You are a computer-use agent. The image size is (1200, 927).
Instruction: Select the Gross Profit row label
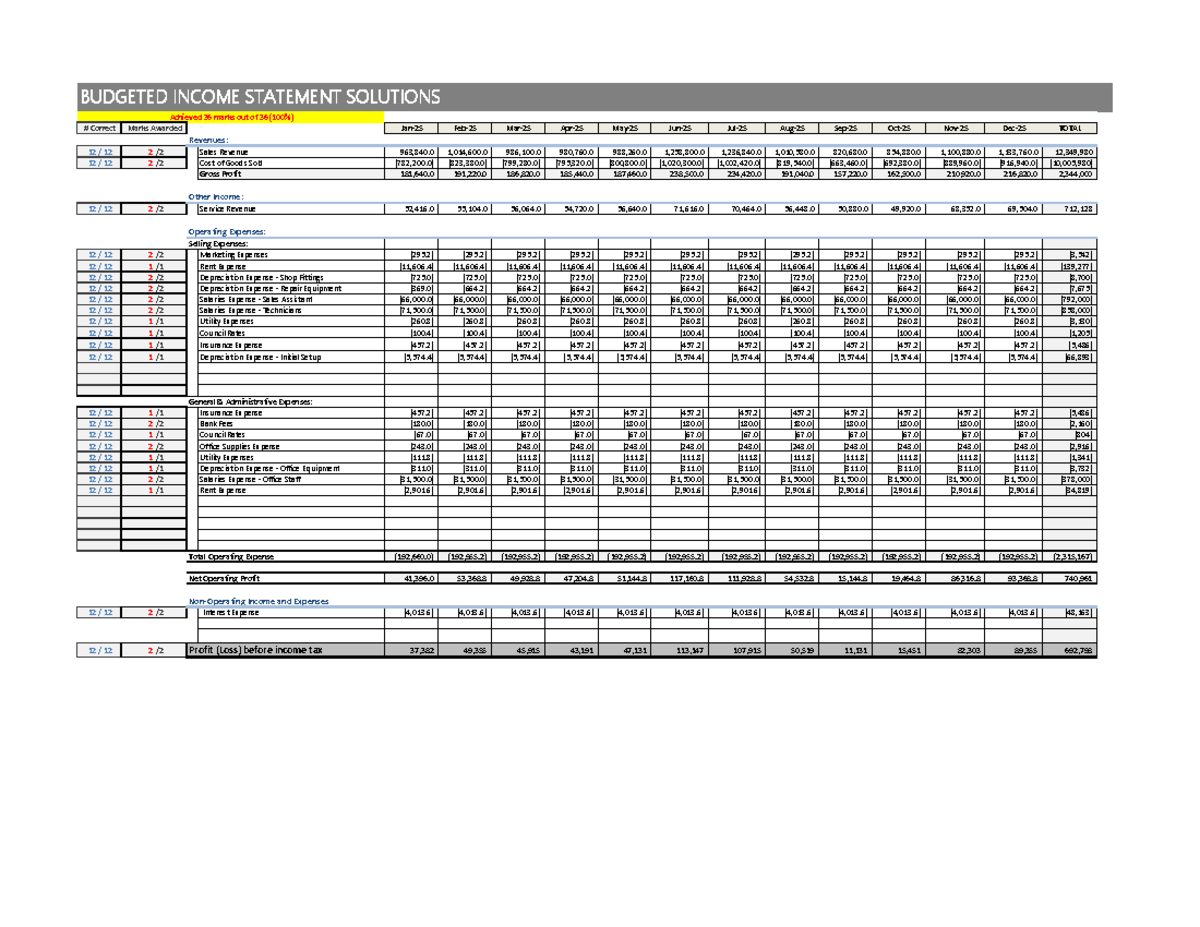[x=223, y=172]
